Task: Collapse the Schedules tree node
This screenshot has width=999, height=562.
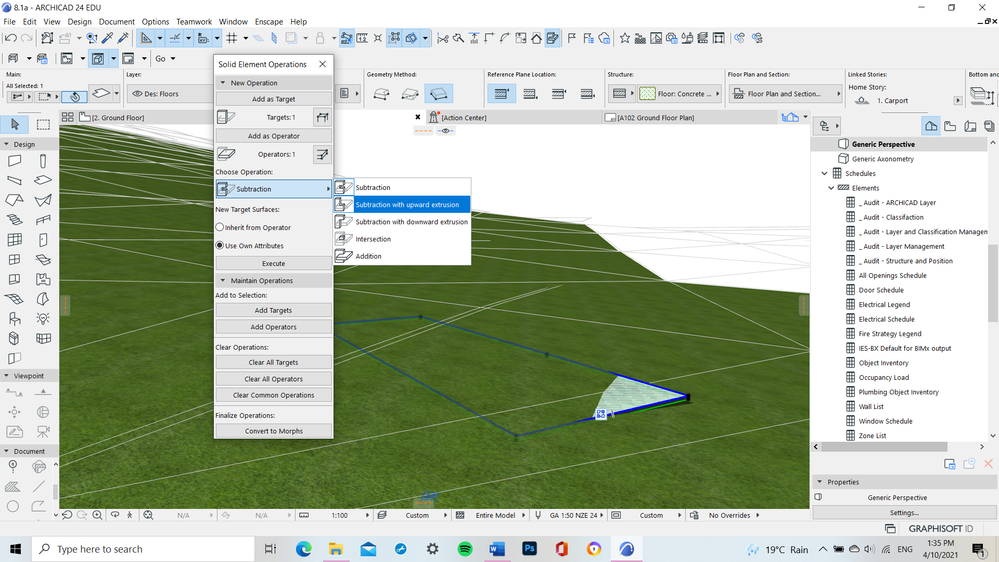Action: click(x=822, y=173)
